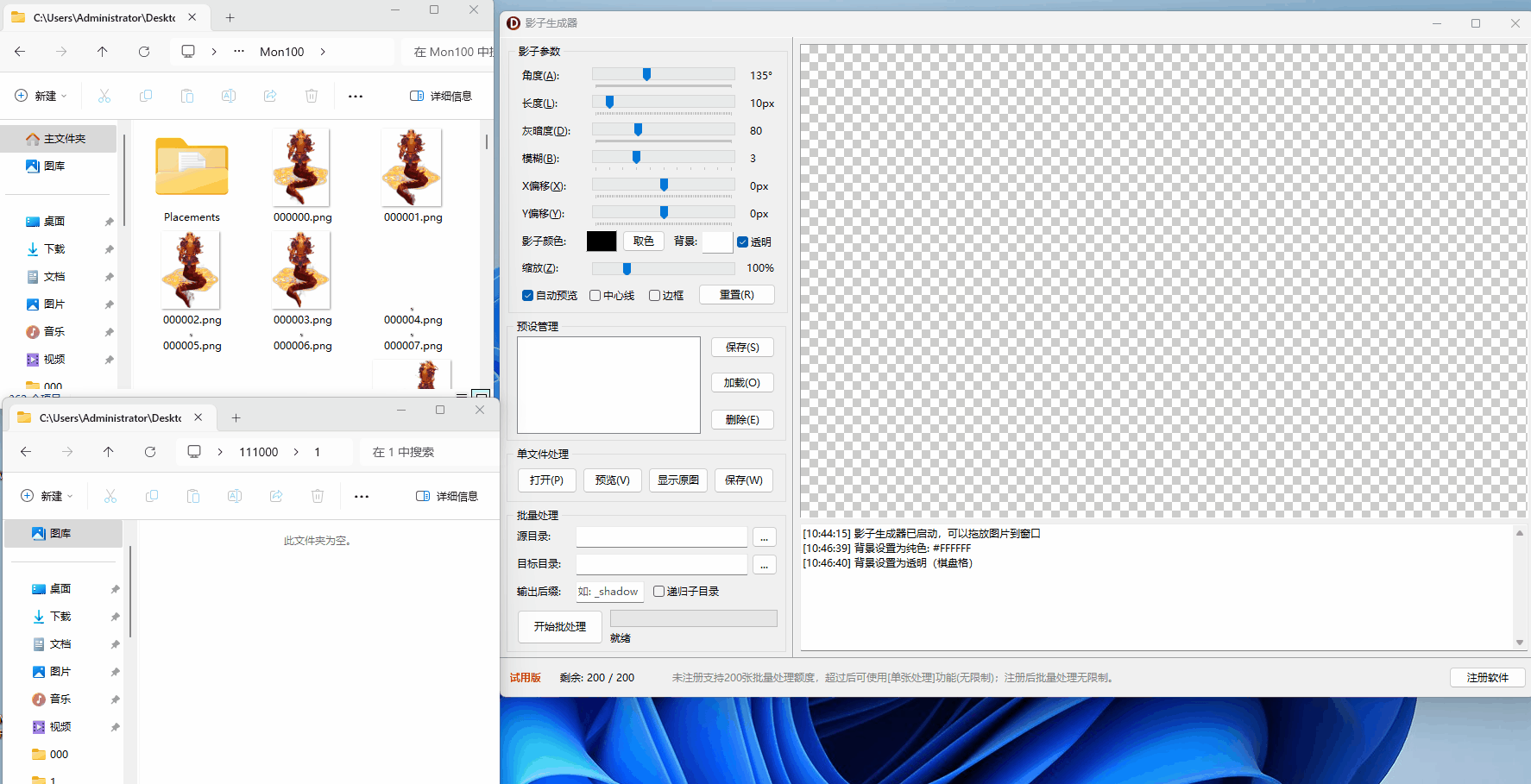Click the delete trash icon in top explorer toolbar
Viewport: 1531px width, 784px height.
[312, 96]
